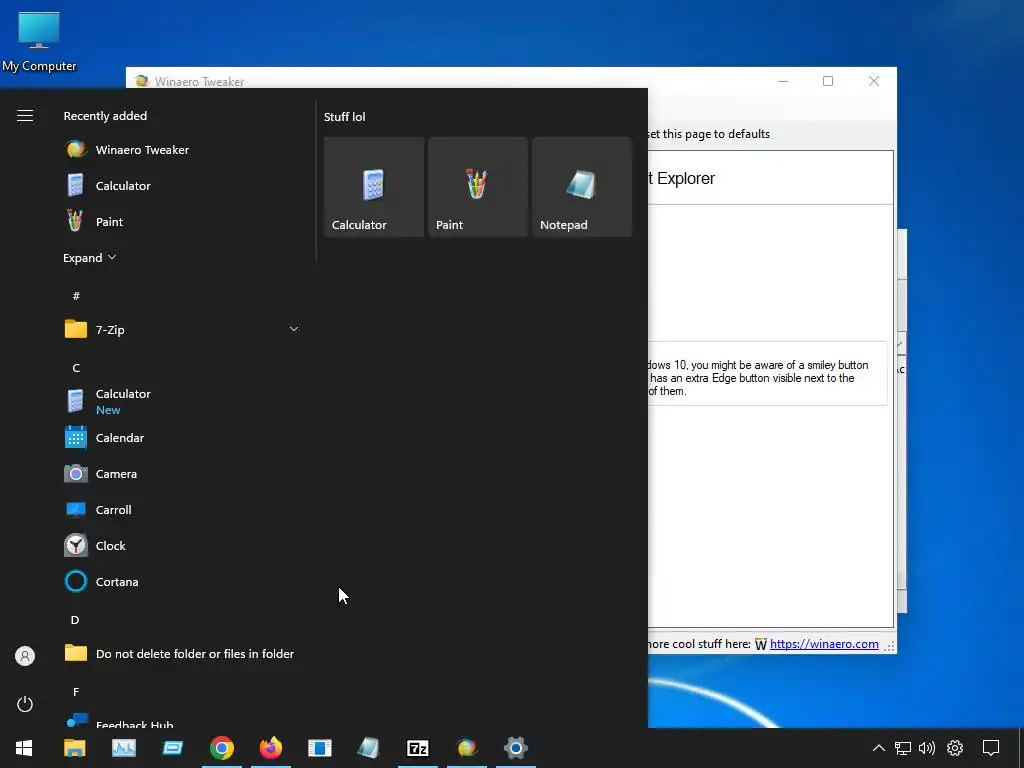
Task: Click the Calculator tile in Stuff lol
Action: point(374,187)
